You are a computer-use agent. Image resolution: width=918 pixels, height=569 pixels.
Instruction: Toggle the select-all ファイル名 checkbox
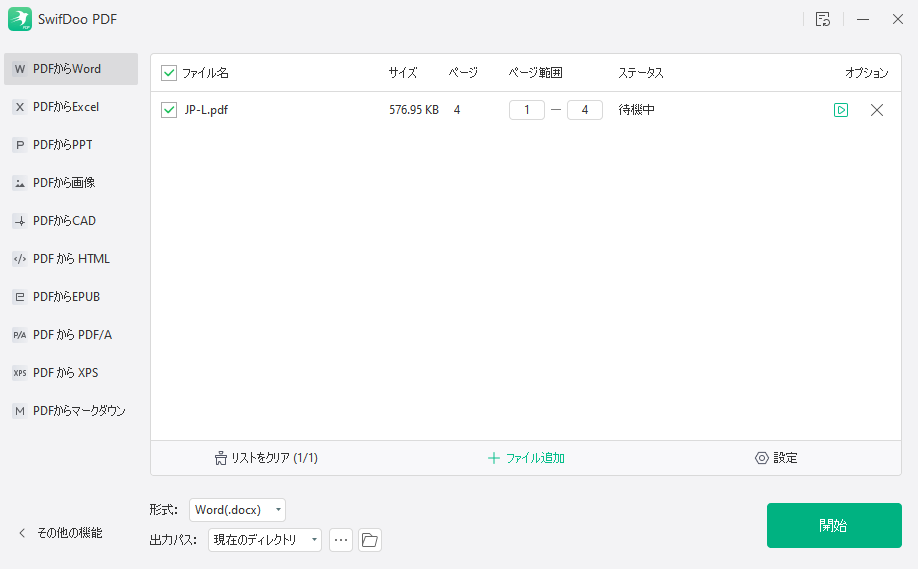169,73
